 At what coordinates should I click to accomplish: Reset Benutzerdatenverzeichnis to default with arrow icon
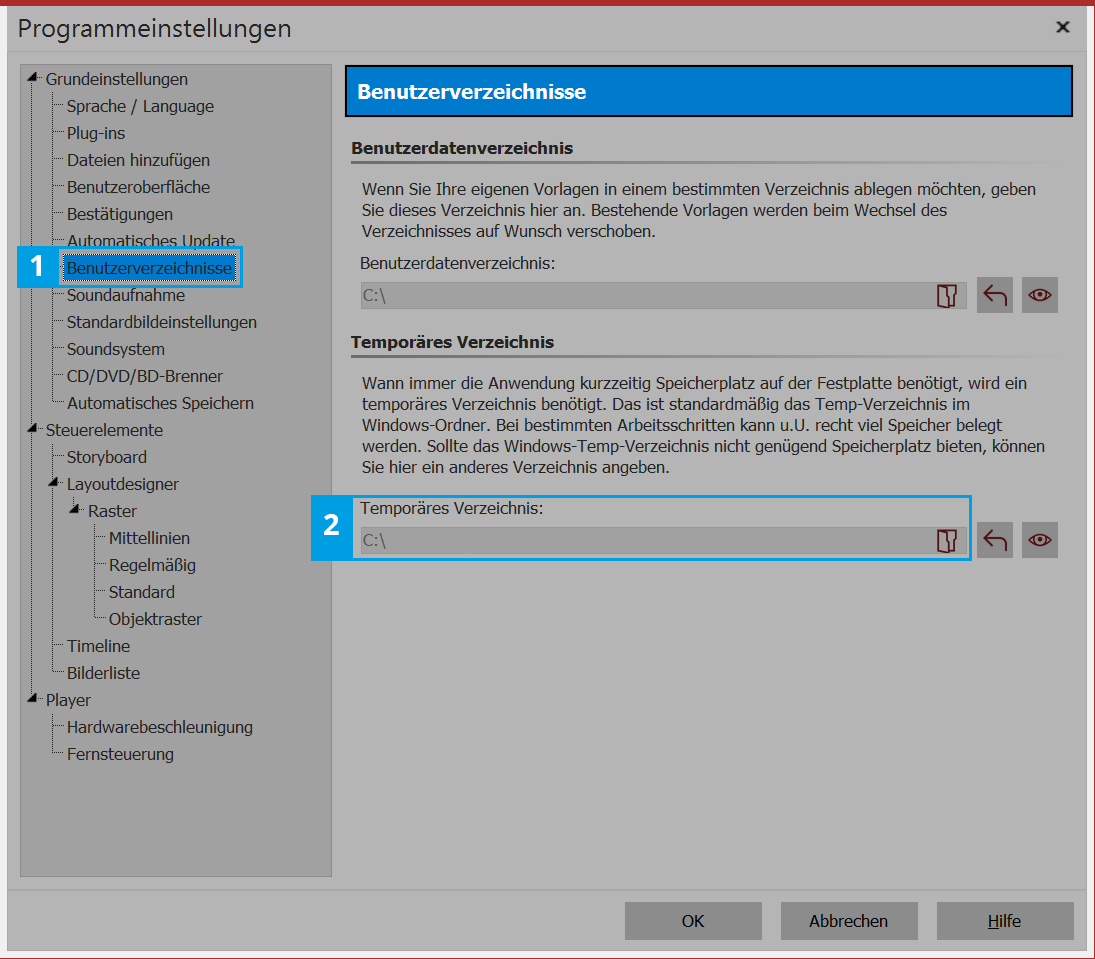995,296
